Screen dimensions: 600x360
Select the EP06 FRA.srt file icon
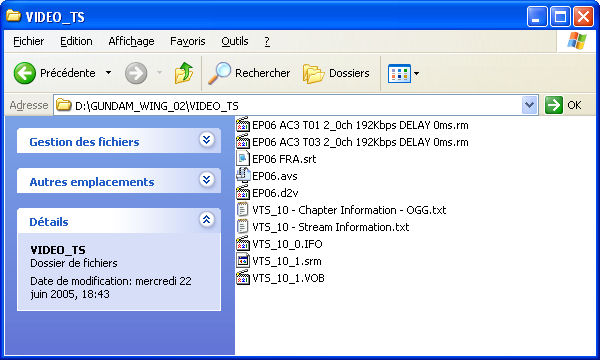[243, 159]
